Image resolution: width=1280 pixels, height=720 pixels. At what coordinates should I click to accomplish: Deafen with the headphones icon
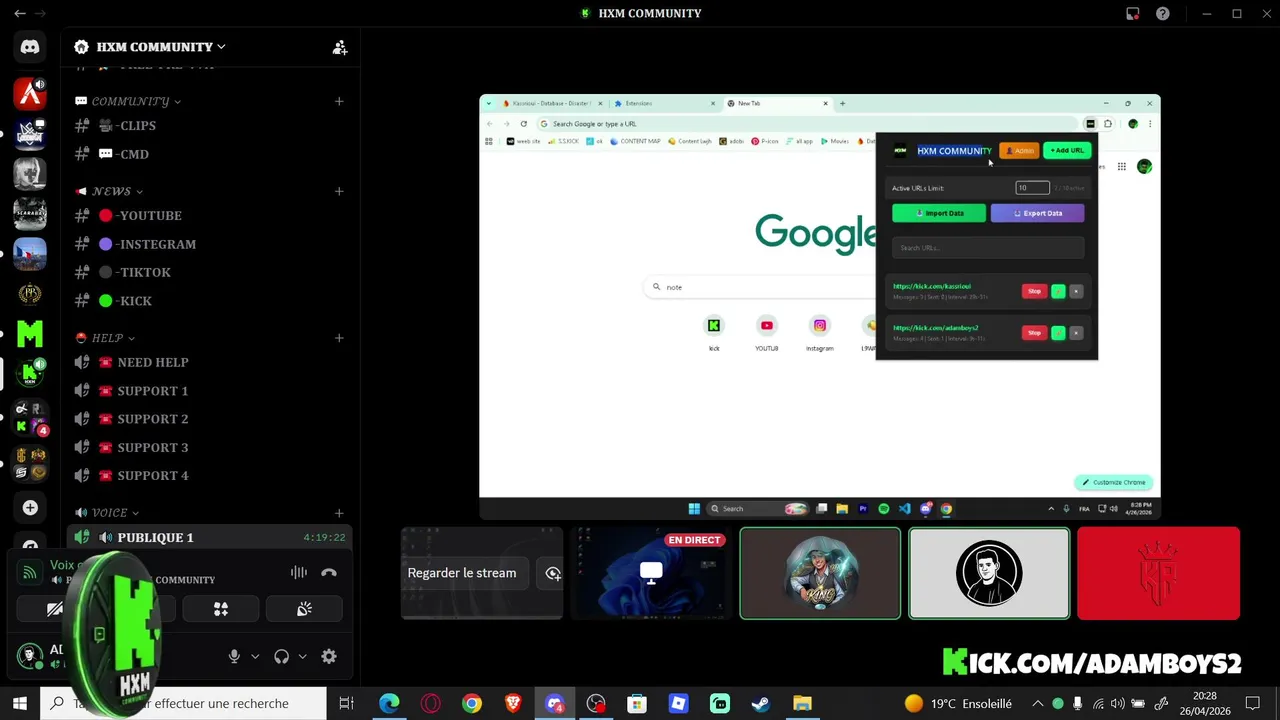pyautogui.click(x=282, y=657)
